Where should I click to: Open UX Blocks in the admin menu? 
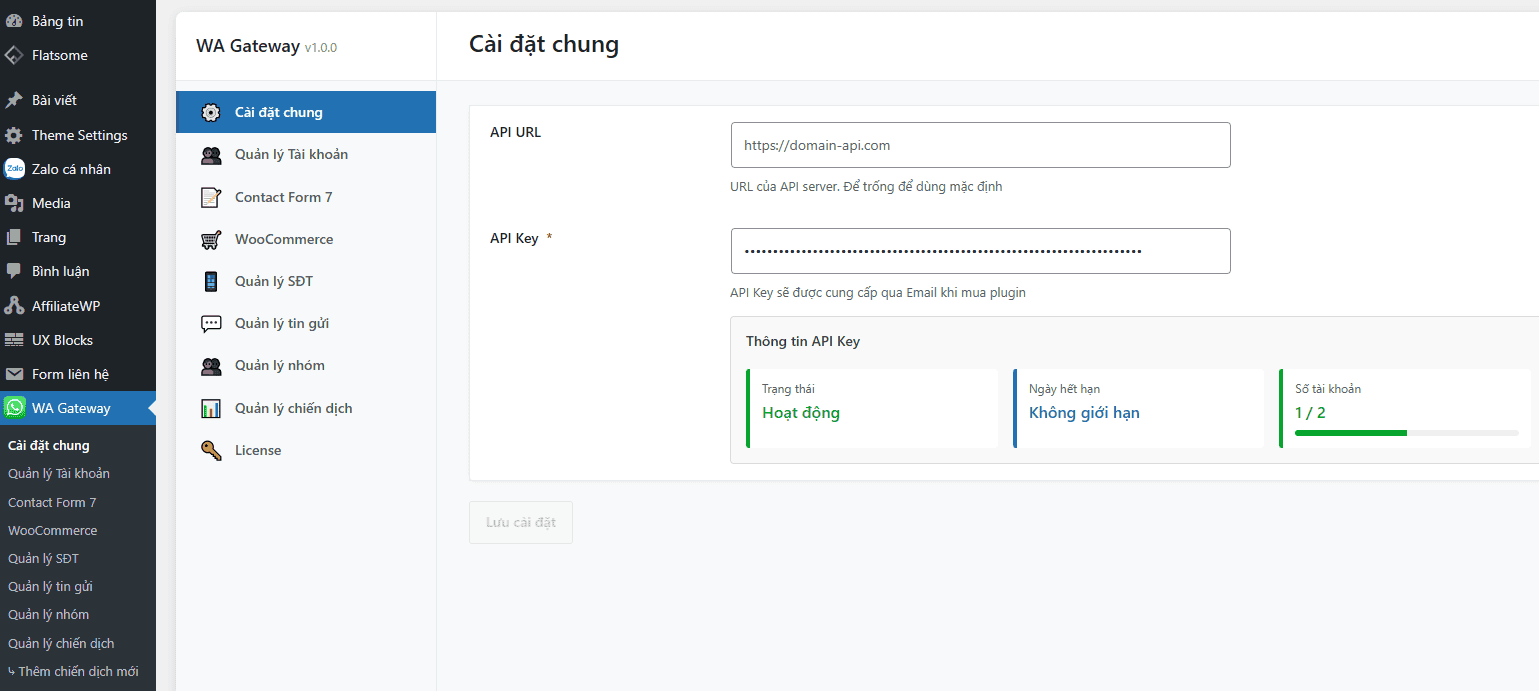click(x=62, y=340)
